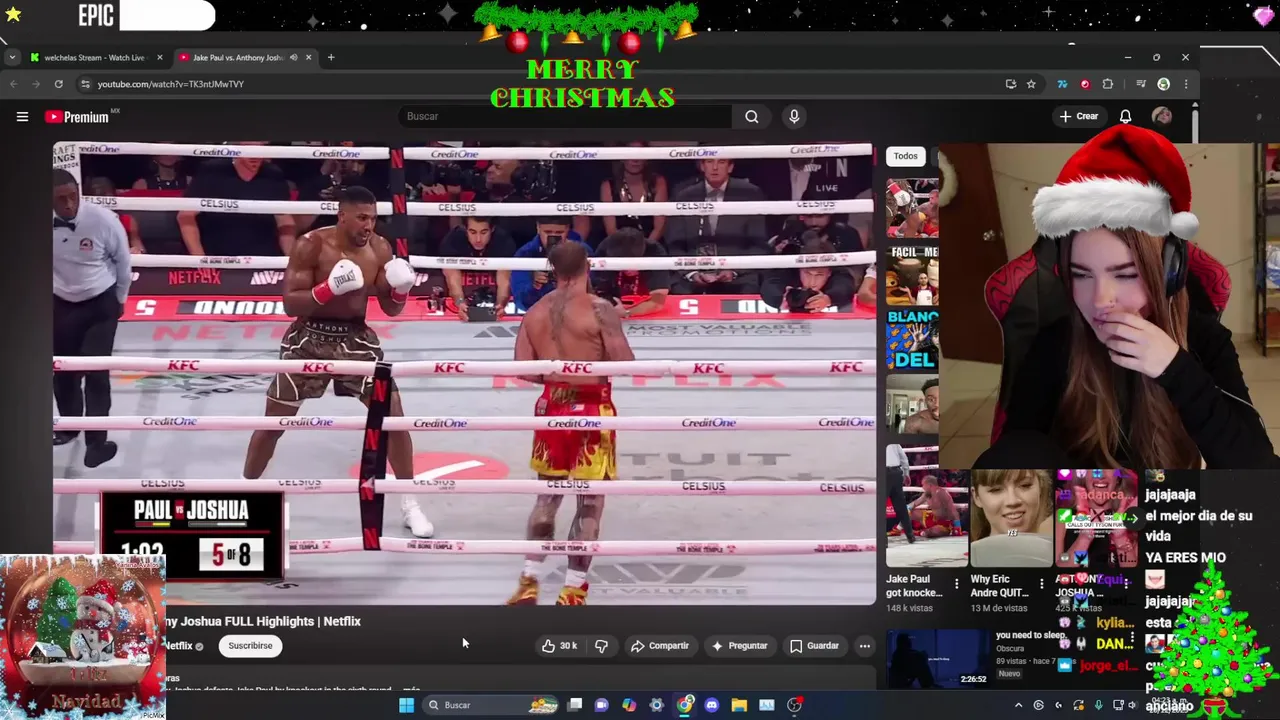Go back in browser history
This screenshot has width=1280, height=720.
[14, 84]
